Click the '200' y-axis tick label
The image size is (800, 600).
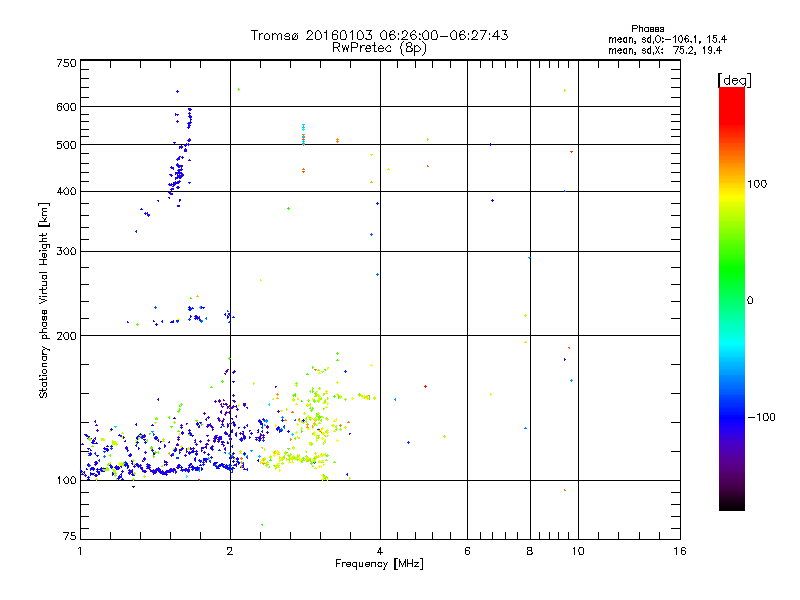coord(66,336)
